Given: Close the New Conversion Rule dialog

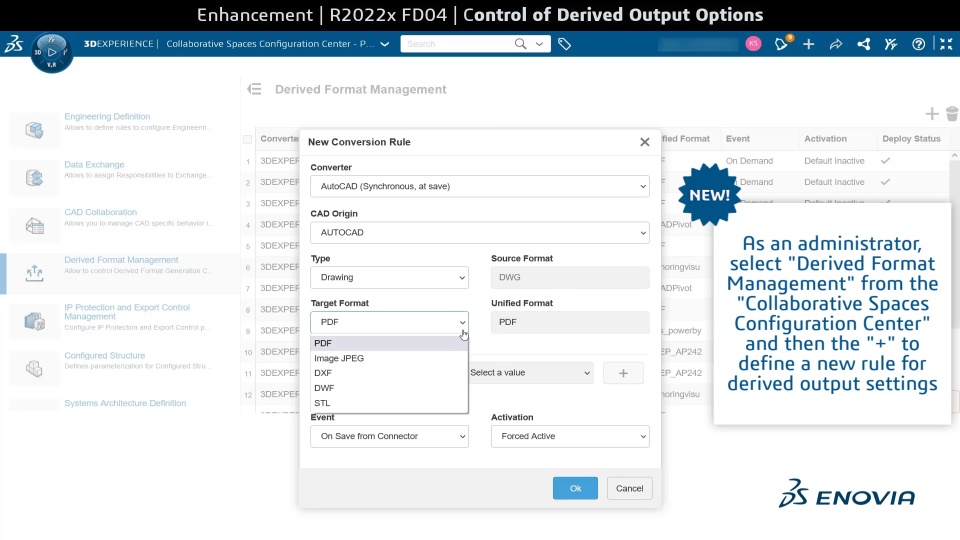Looking at the screenshot, I should coord(645,142).
